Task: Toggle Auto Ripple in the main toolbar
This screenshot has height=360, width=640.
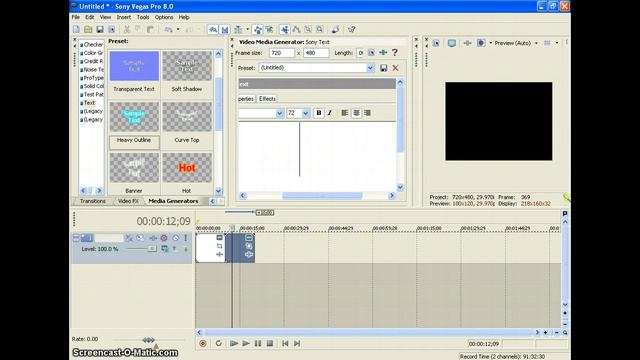Action: click(x=238, y=29)
